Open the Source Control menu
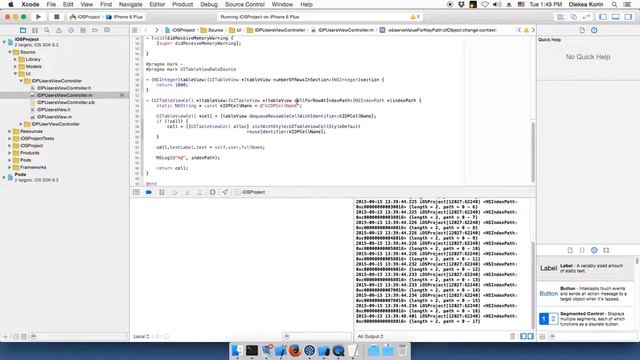640x360 pixels. tap(245, 4)
